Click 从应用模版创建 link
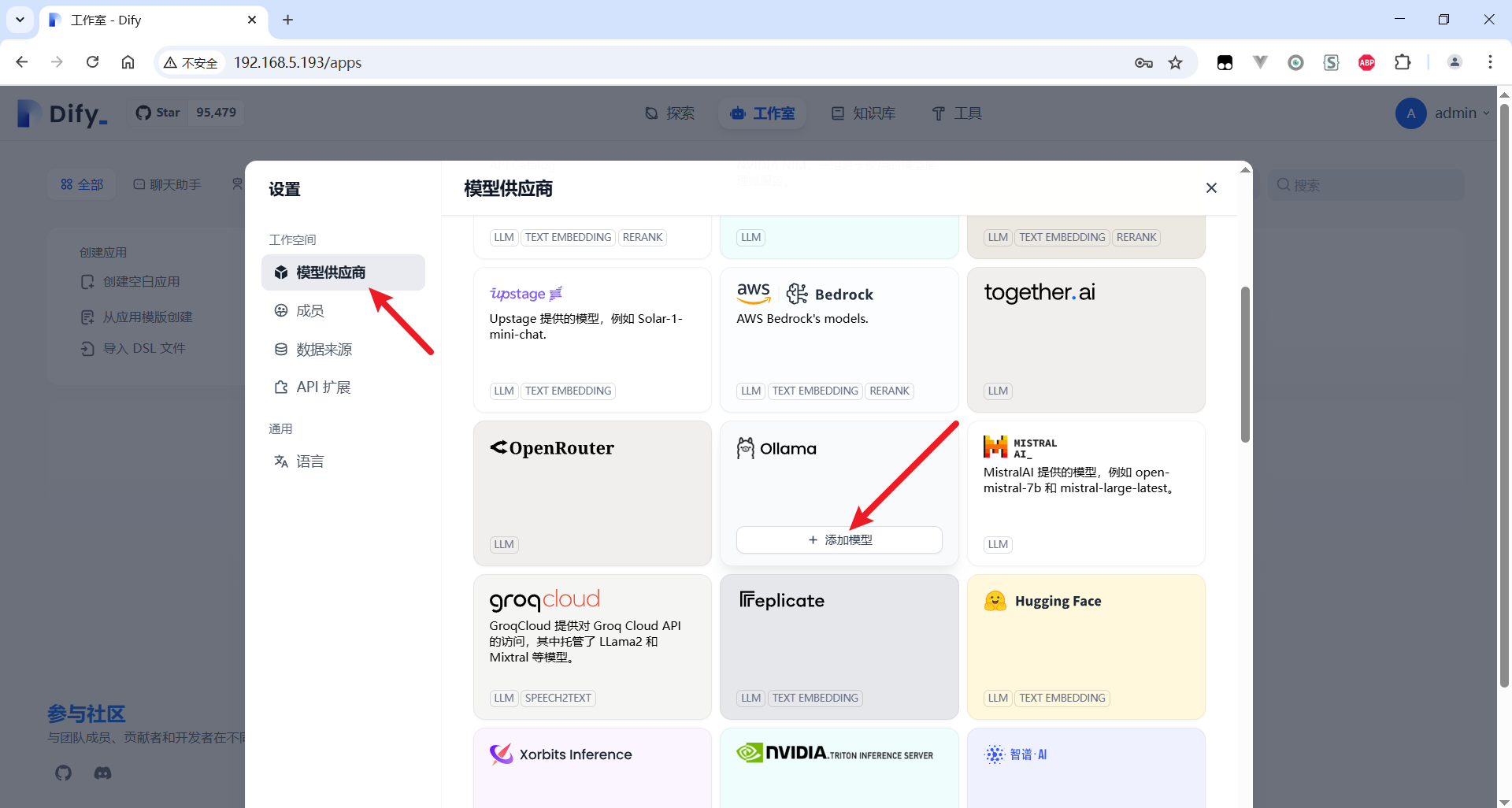 pyautogui.click(x=137, y=317)
